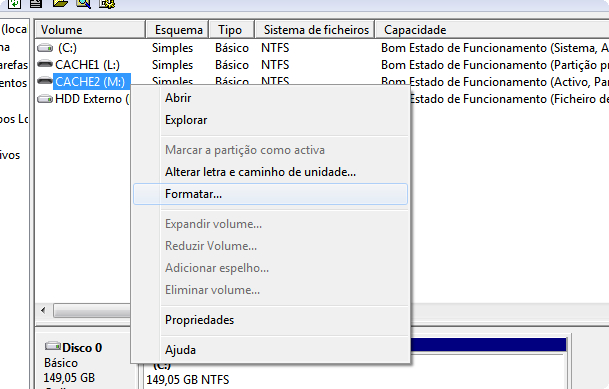Click the drive icon beside CACHE1 (L:)

(x=45, y=64)
